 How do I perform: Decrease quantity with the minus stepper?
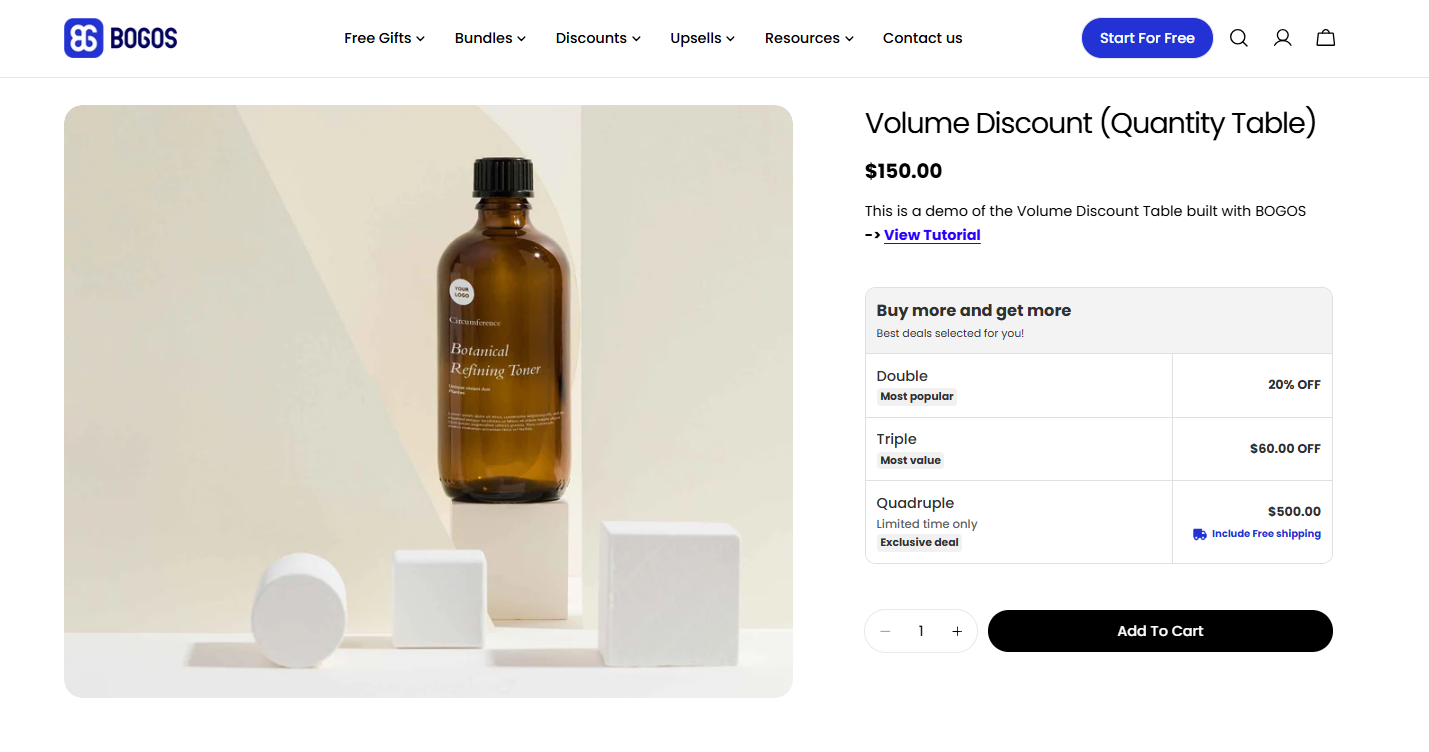pos(885,630)
